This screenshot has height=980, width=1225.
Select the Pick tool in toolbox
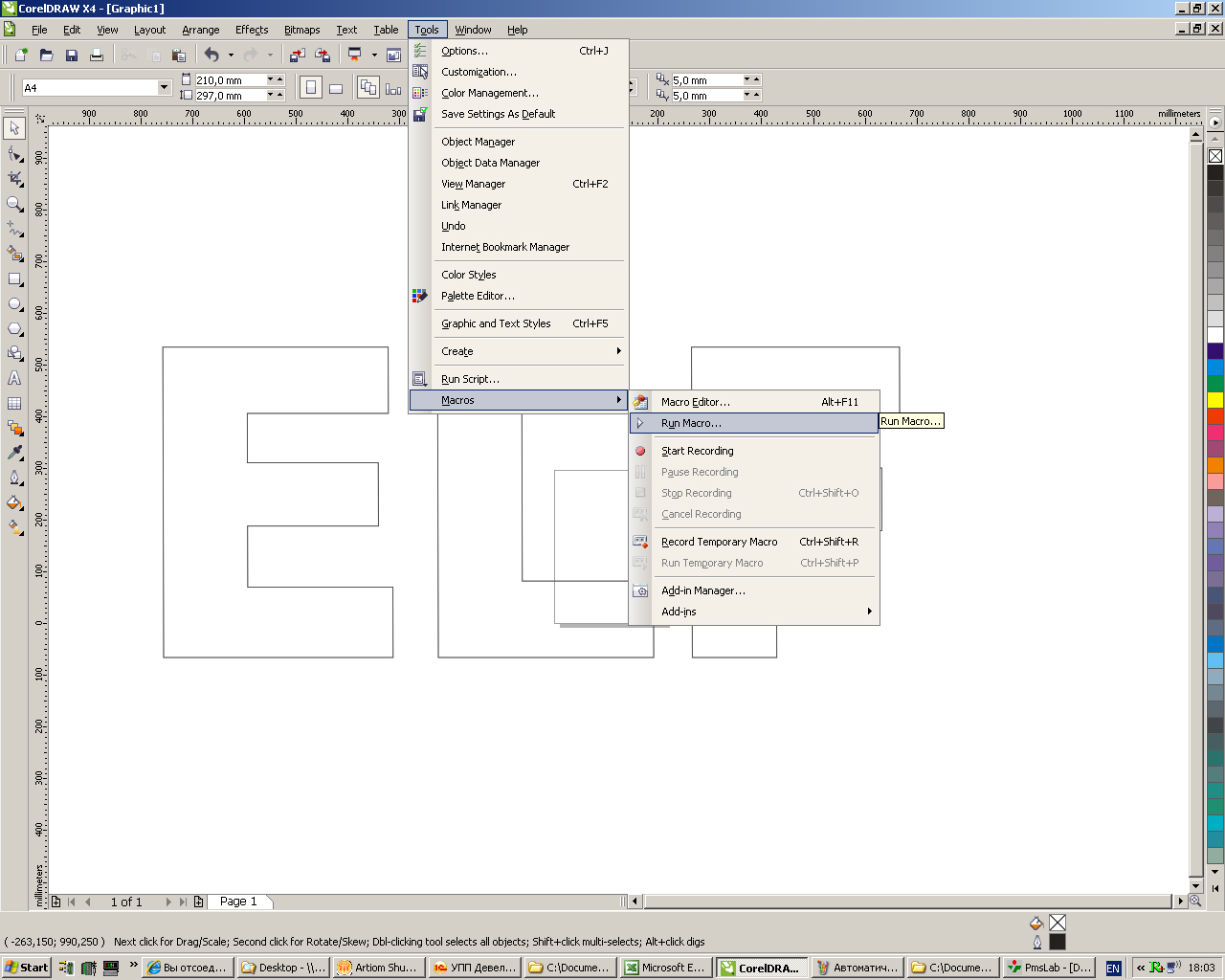point(14,127)
